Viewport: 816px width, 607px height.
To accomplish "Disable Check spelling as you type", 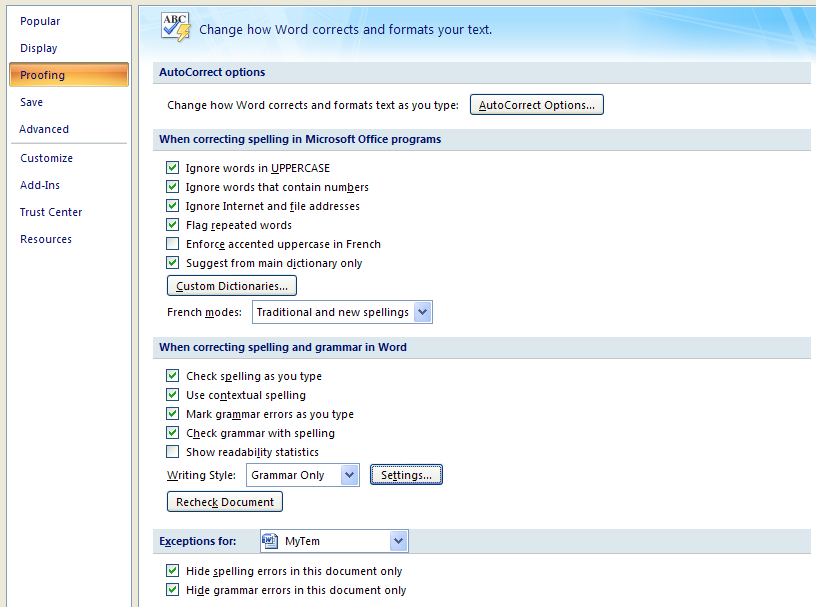I will pos(172,375).
